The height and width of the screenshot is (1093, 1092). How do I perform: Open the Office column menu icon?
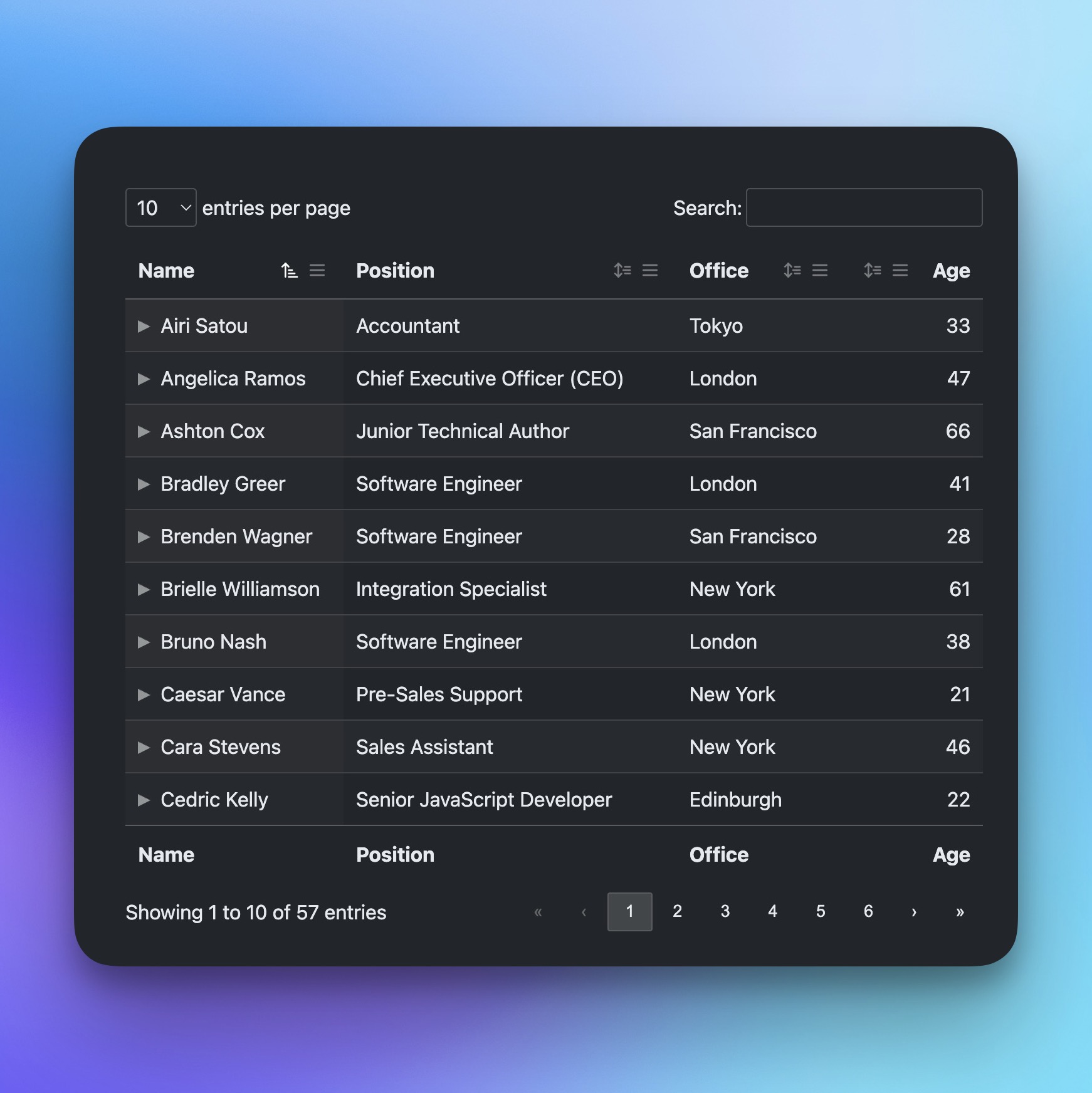(x=820, y=270)
